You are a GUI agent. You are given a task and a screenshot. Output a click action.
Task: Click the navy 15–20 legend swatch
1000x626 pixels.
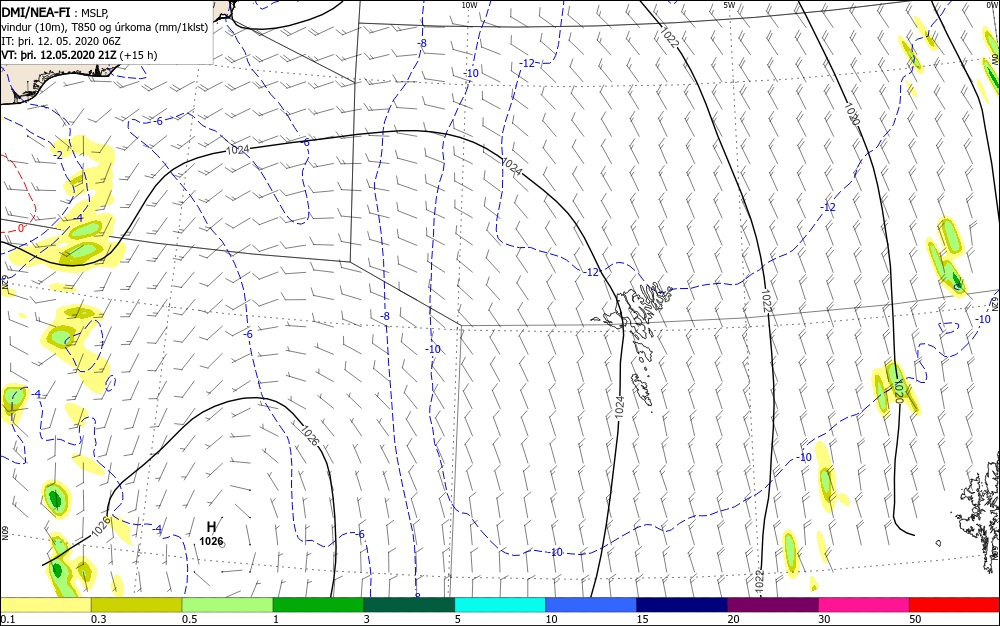(682, 605)
